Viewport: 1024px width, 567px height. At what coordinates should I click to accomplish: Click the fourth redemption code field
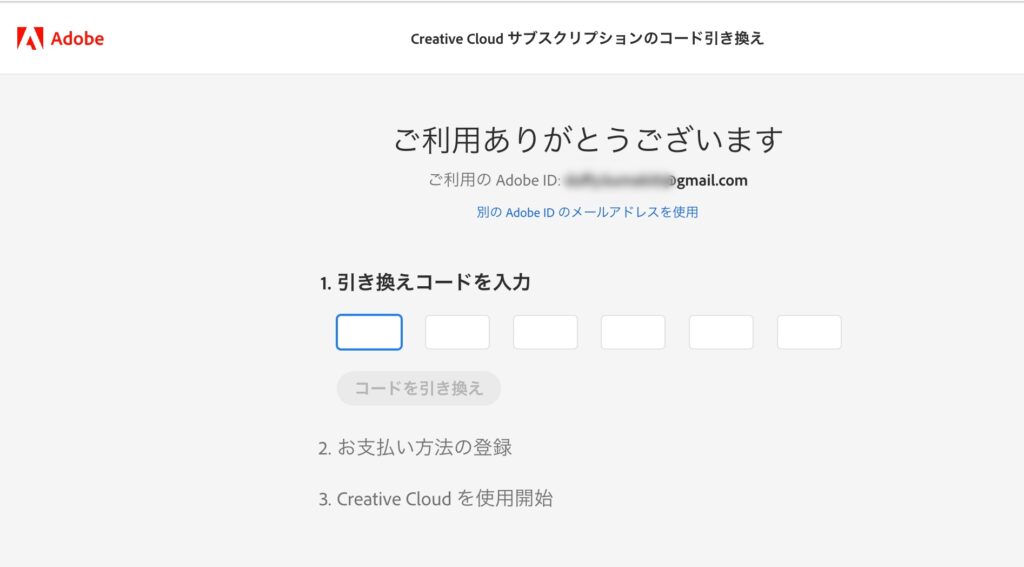[x=633, y=332]
